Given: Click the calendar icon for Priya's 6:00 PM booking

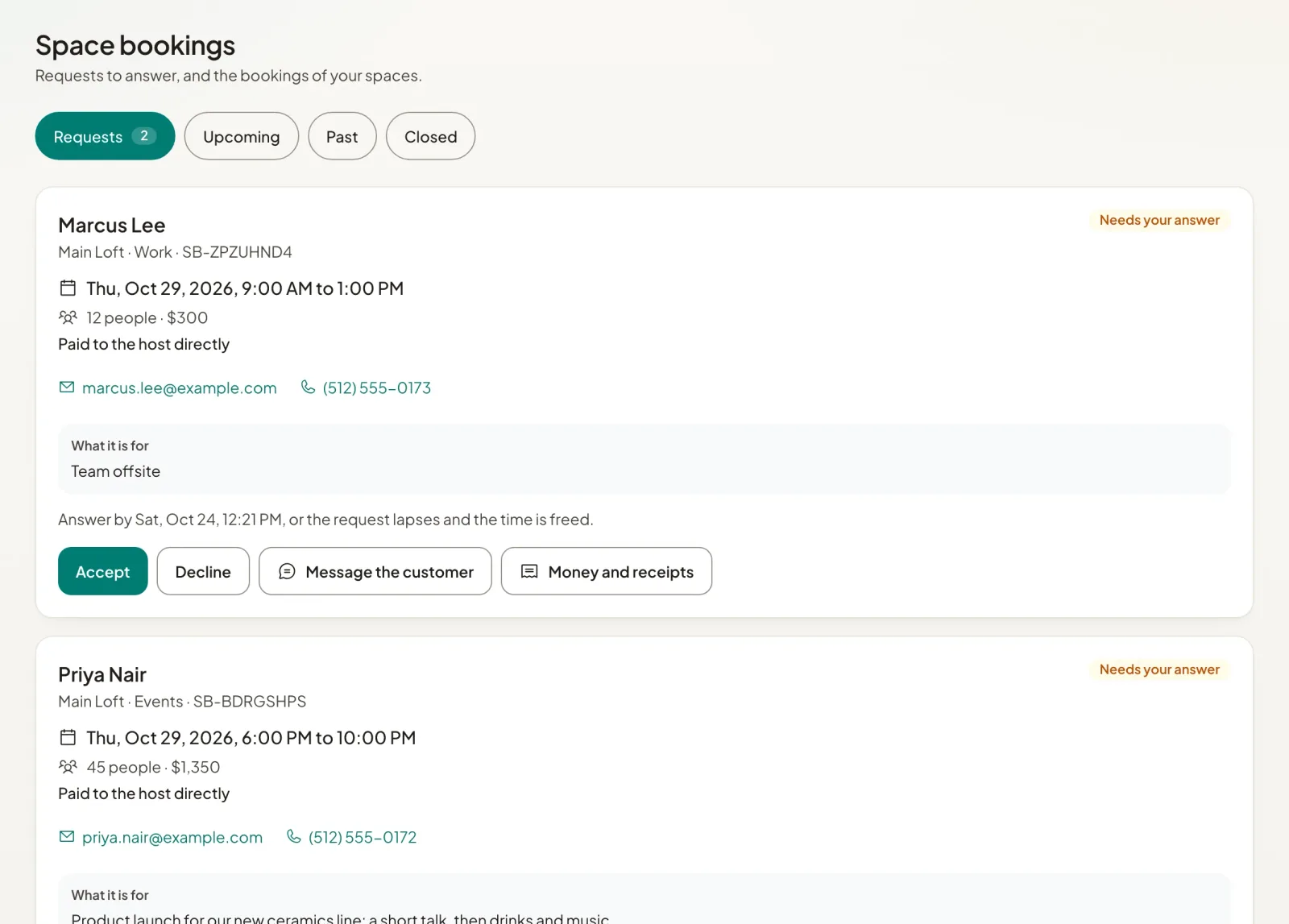Looking at the screenshot, I should point(68,737).
